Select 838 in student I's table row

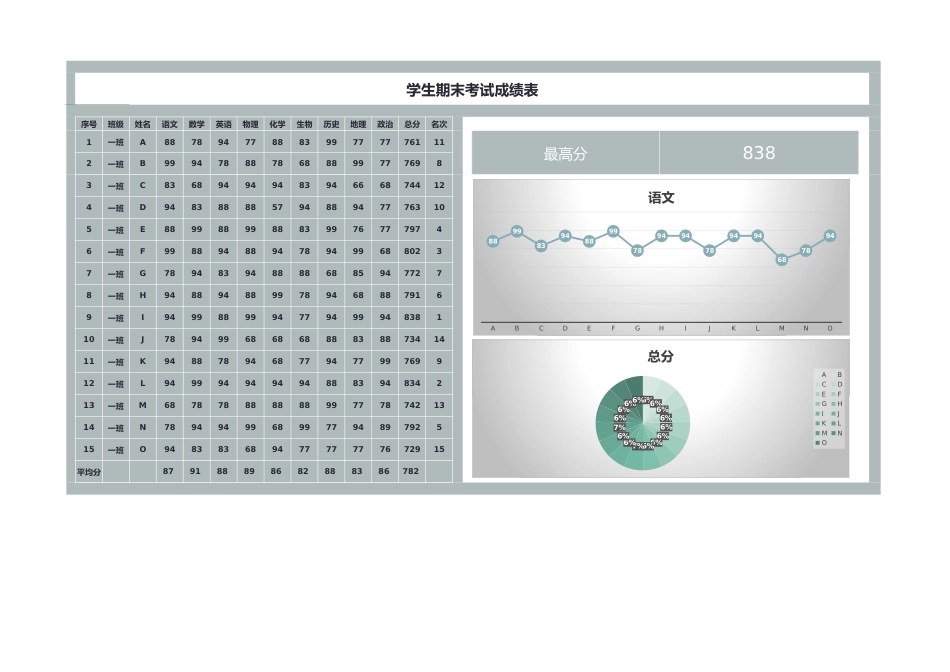pos(412,318)
